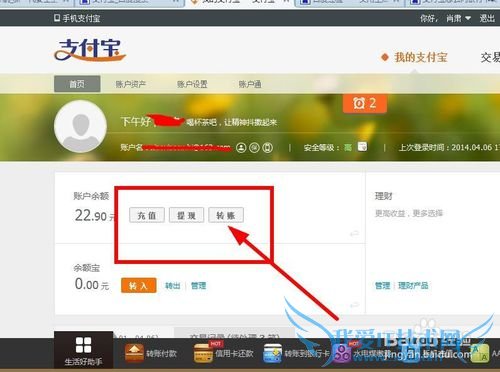
Task: Click the 水电煤缴费 icon
Action: pyautogui.click(x=342, y=354)
